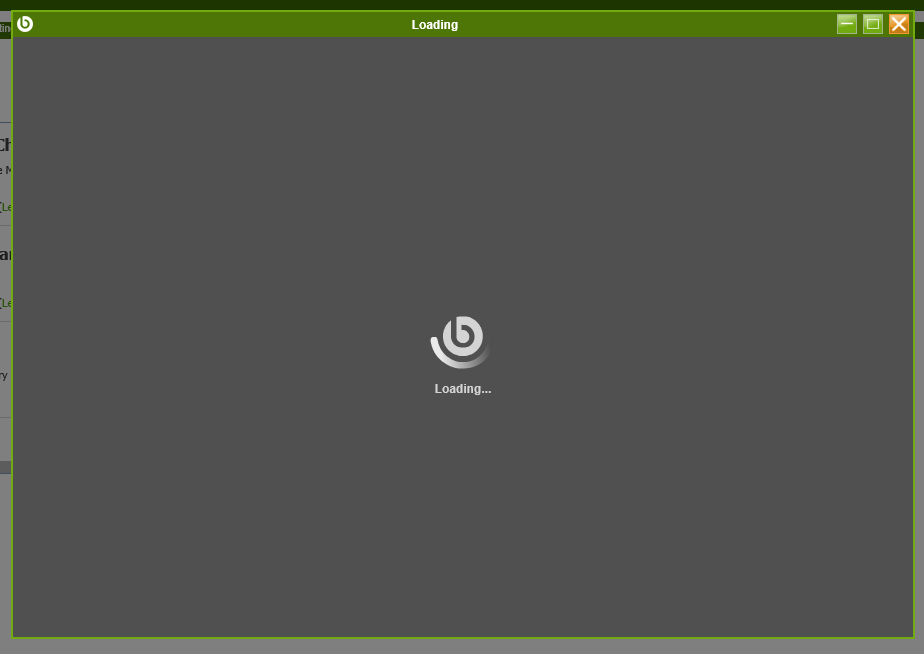Close the Loading window with orange X

(x=899, y=24)
